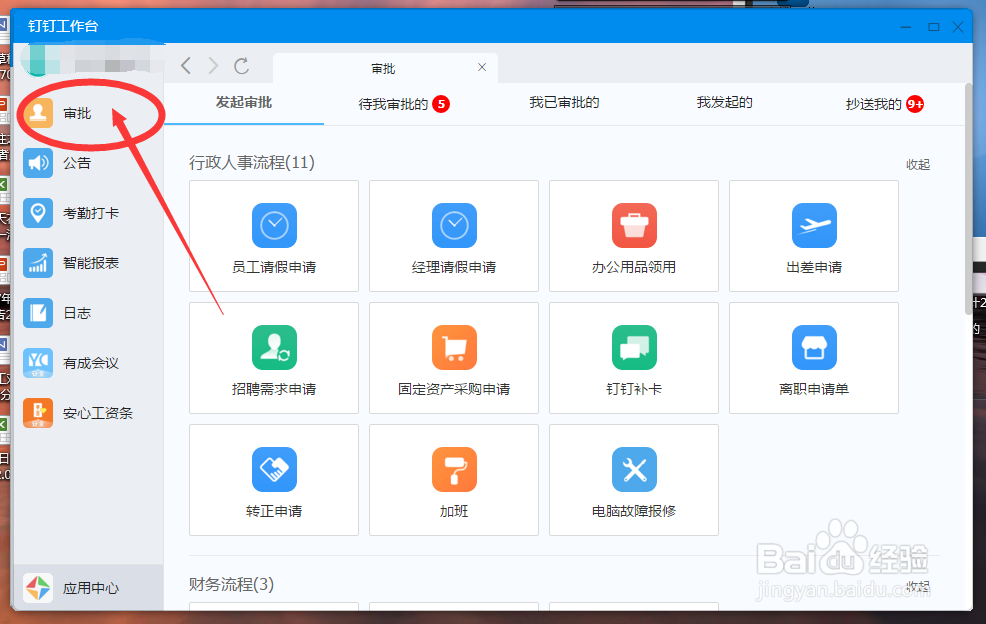The height and width of the screenshot is (624, 986).
Task: Open 招聘需求申请 recruitment request icon
Action: tap(273, 358)
